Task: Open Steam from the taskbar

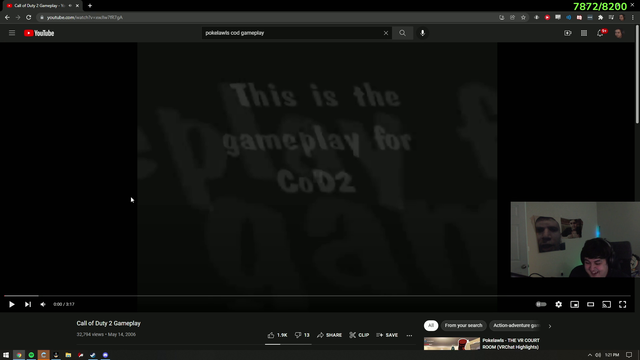Action: click(93, 355)
